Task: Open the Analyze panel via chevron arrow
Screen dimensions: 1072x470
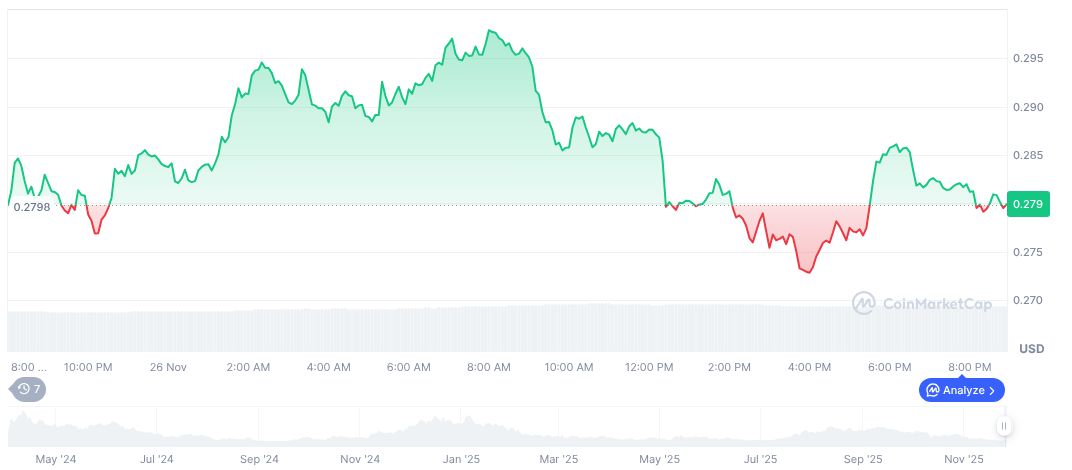Action: 992,390
